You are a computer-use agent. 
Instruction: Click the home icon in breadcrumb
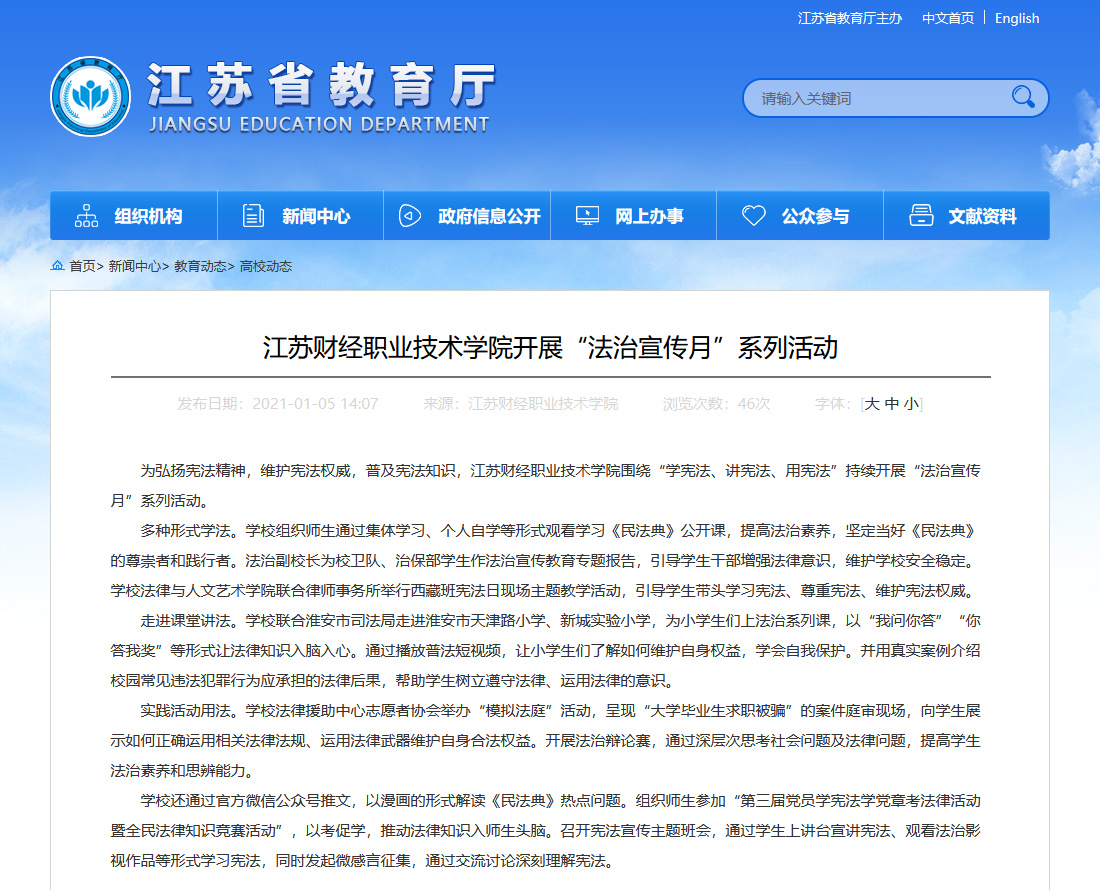(x=58, y=266)
